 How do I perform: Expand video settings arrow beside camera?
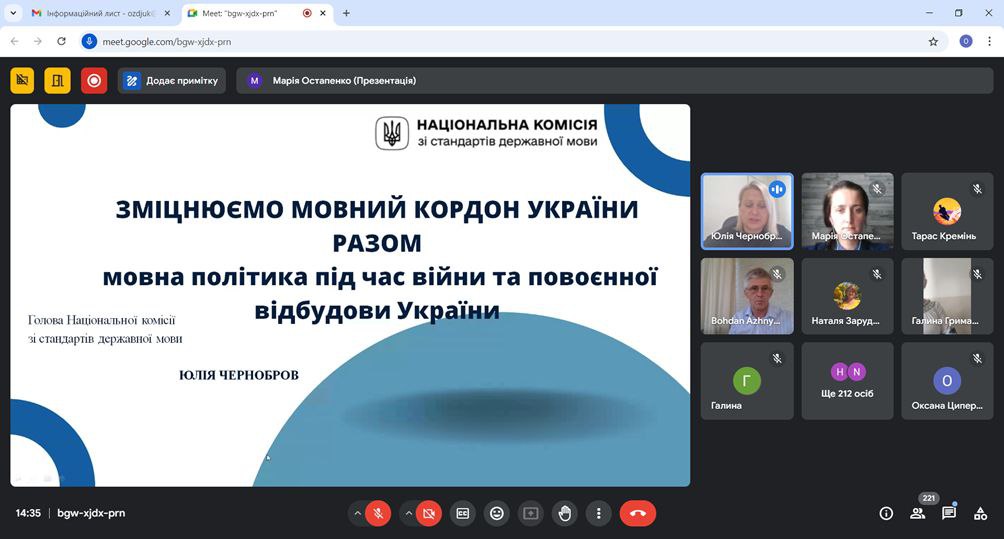click(x=408, y=513)
